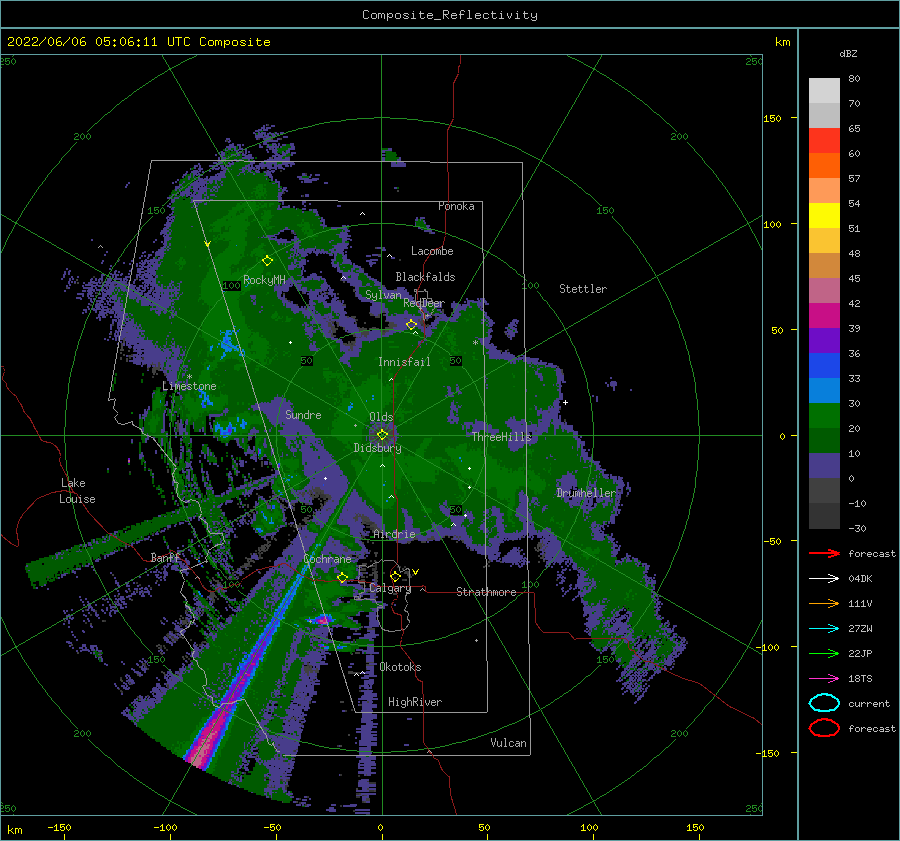Click the light gray 80 dBZ swatch
This screenshot has height=841, width=900.
click(x=824, y=91)
